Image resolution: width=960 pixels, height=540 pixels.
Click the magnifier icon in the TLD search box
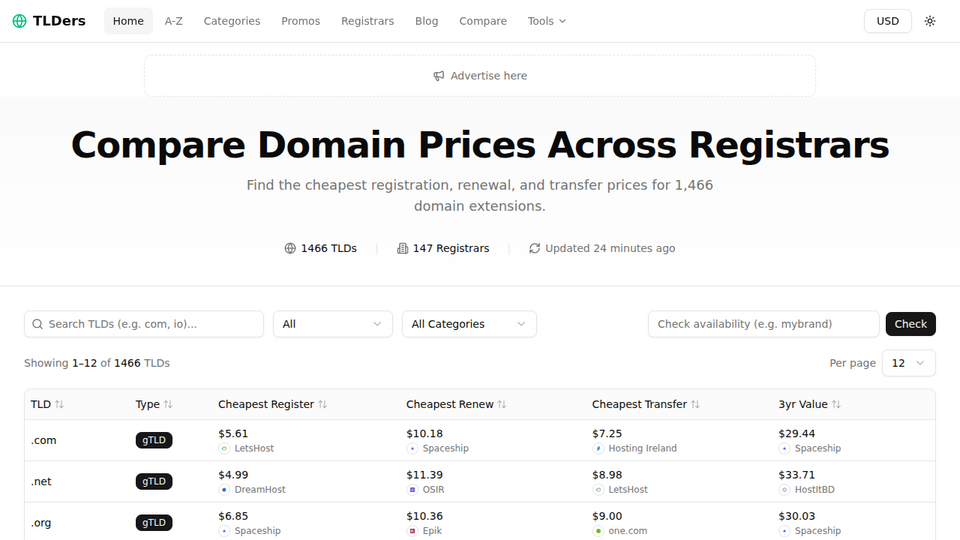[37, 324]
